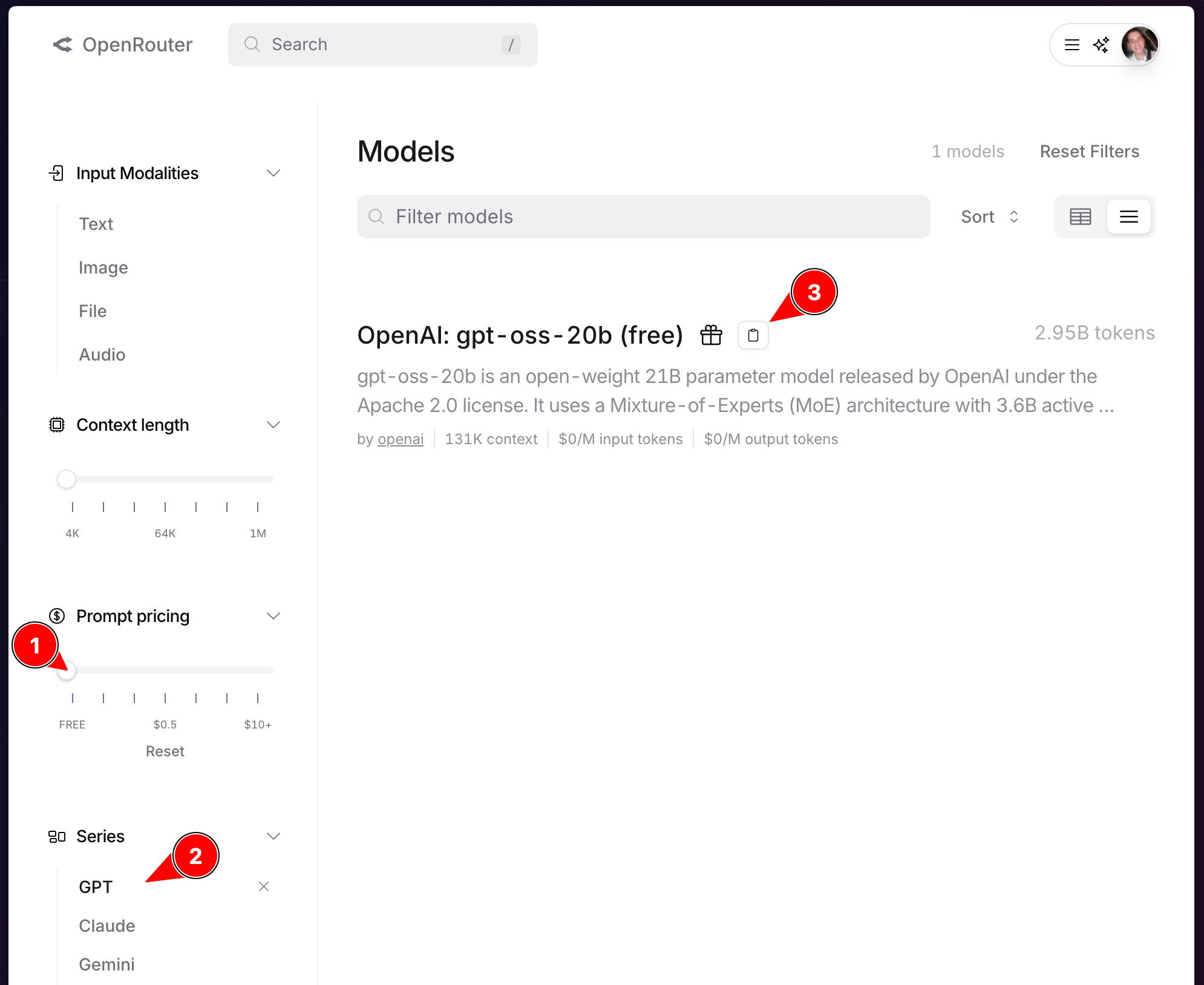Select the File input modality
1204x985 pixels.
pos(93,311)
